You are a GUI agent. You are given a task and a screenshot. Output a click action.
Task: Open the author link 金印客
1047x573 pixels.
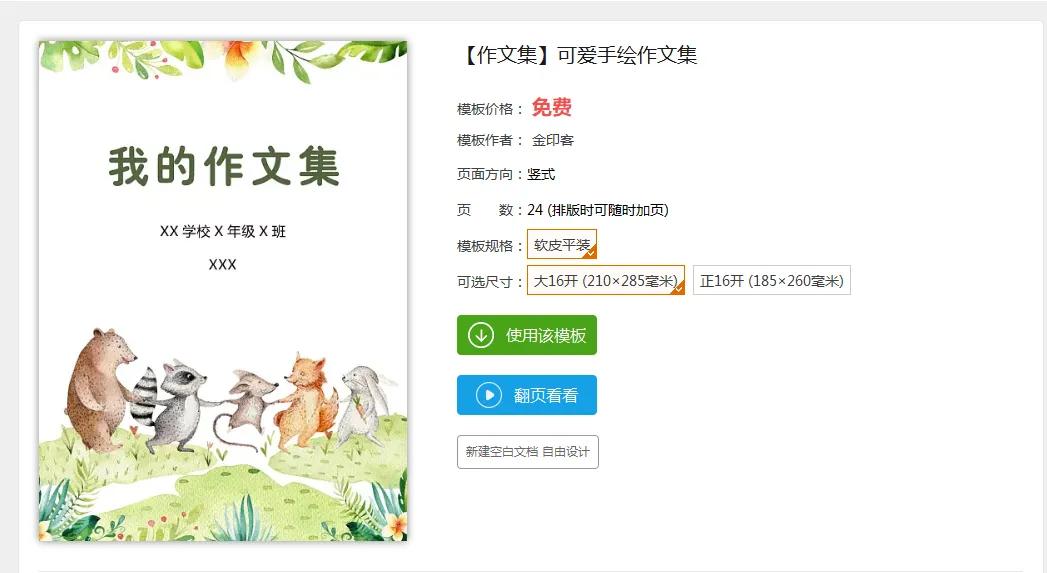553,140
